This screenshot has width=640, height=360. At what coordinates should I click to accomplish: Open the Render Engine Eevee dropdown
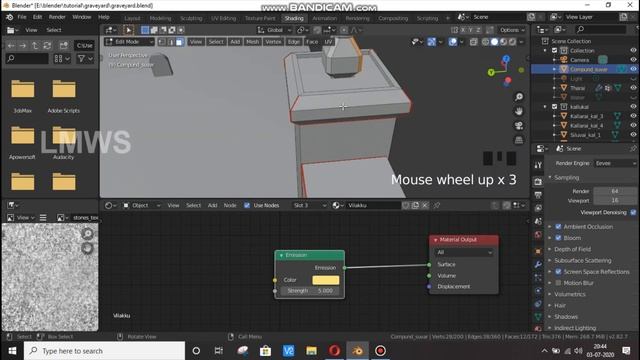click(x=615, y=163)
